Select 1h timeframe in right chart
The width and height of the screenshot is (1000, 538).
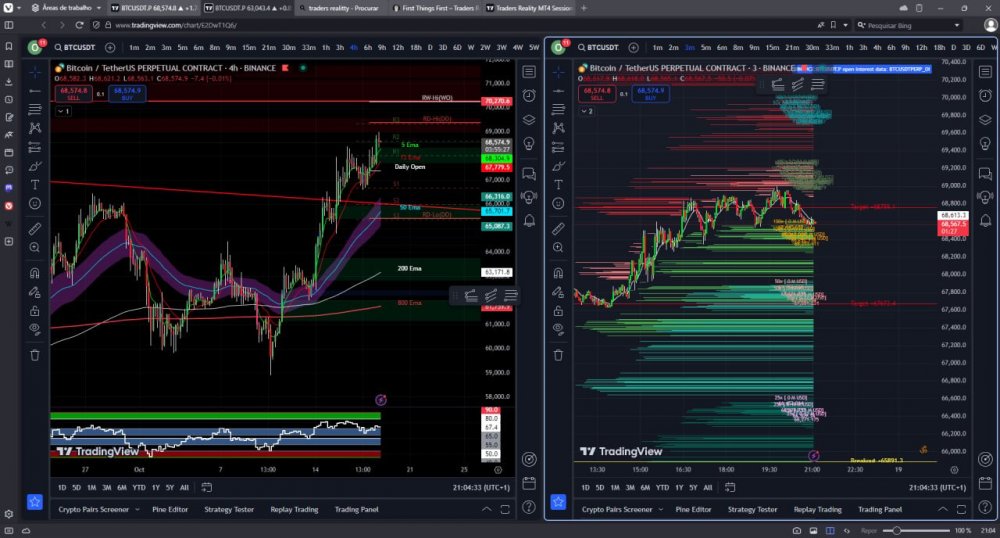(849, 47)
